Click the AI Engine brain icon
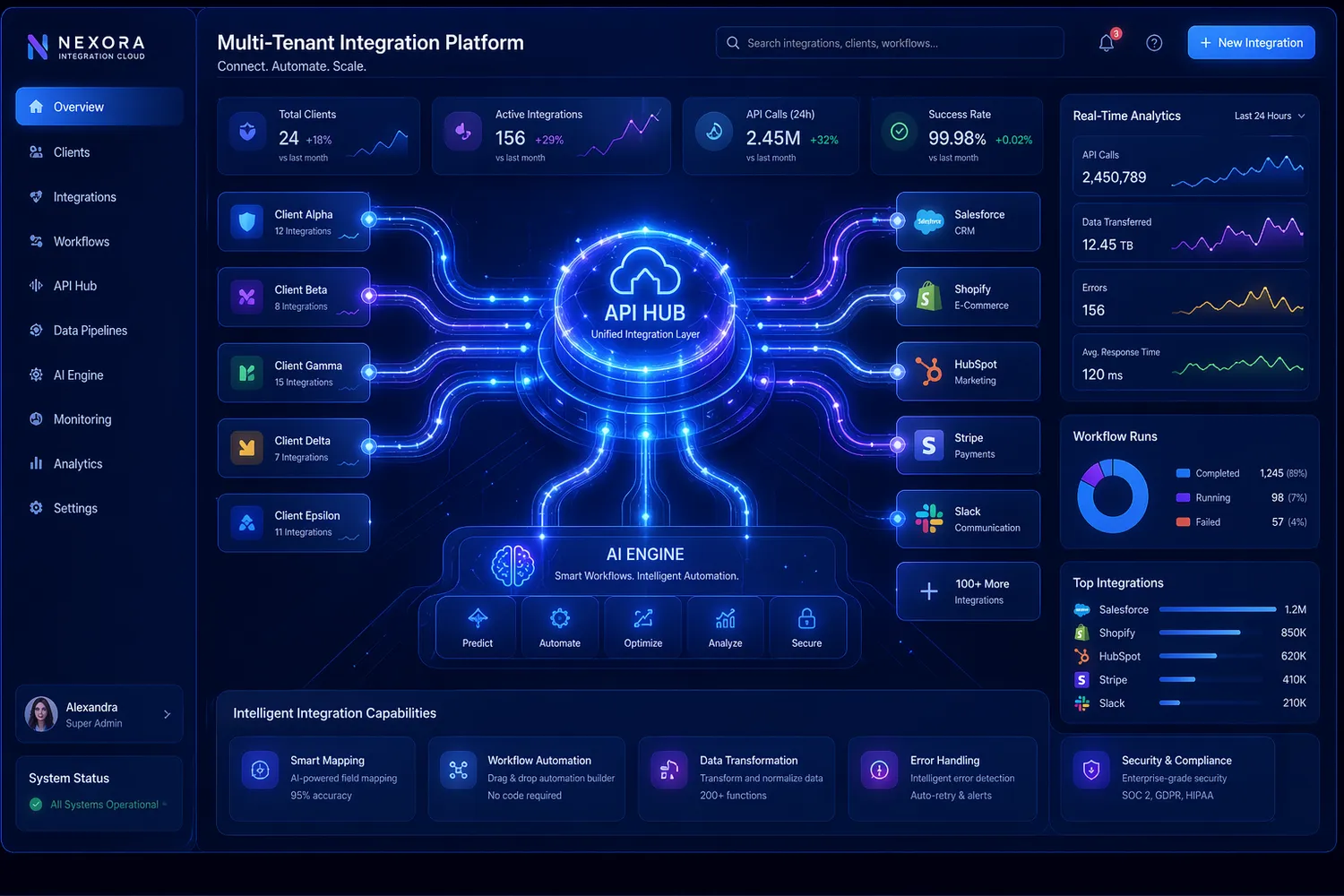1344x896 pixels. point(513,565)
